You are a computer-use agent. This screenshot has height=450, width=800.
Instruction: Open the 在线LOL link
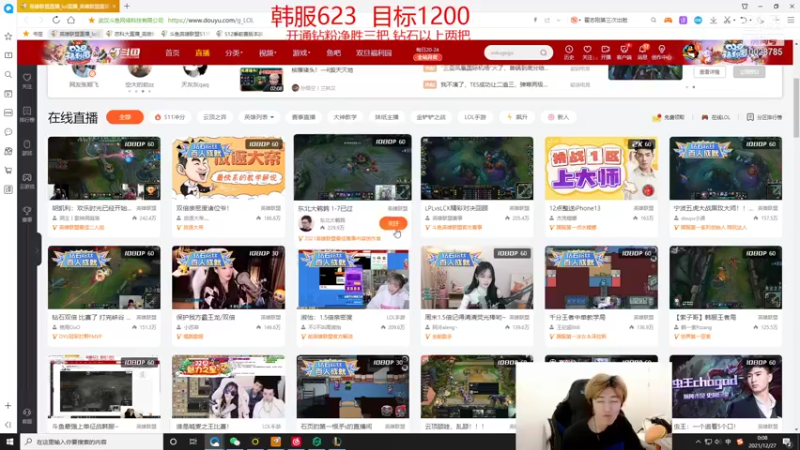(x=715, y=117)
